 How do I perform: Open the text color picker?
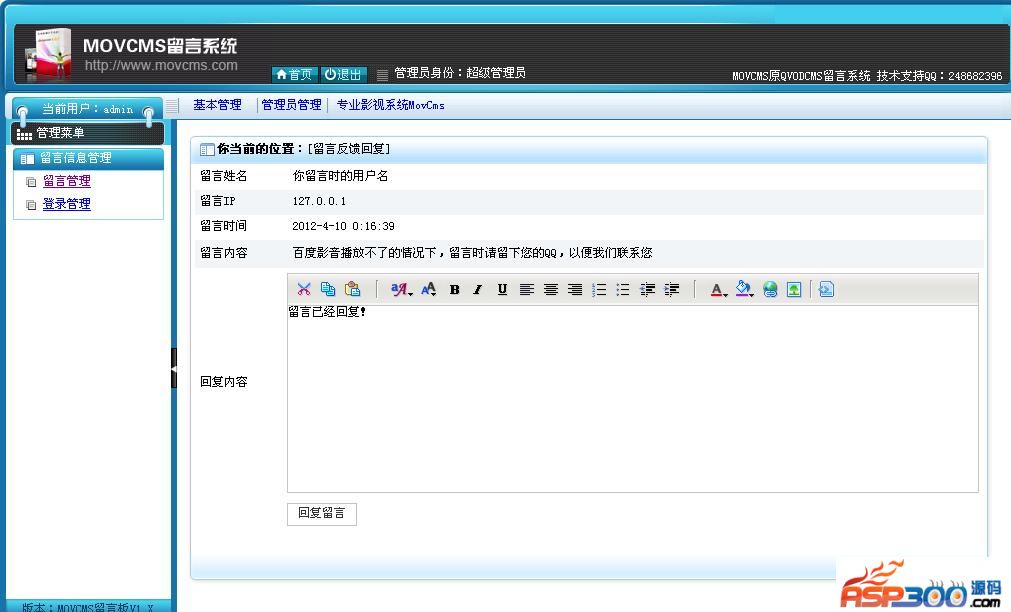[718, 290]
